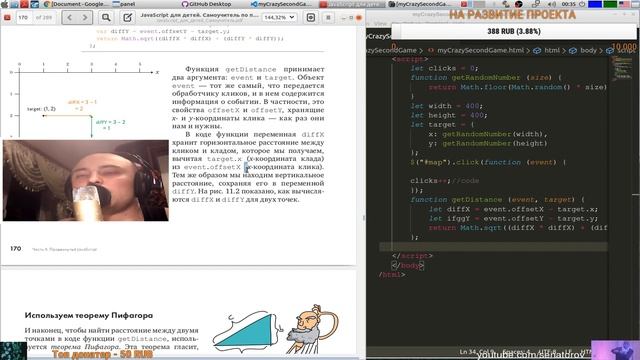Go to next page in PDF viewer
640x360 pixels.
[84, 18]
